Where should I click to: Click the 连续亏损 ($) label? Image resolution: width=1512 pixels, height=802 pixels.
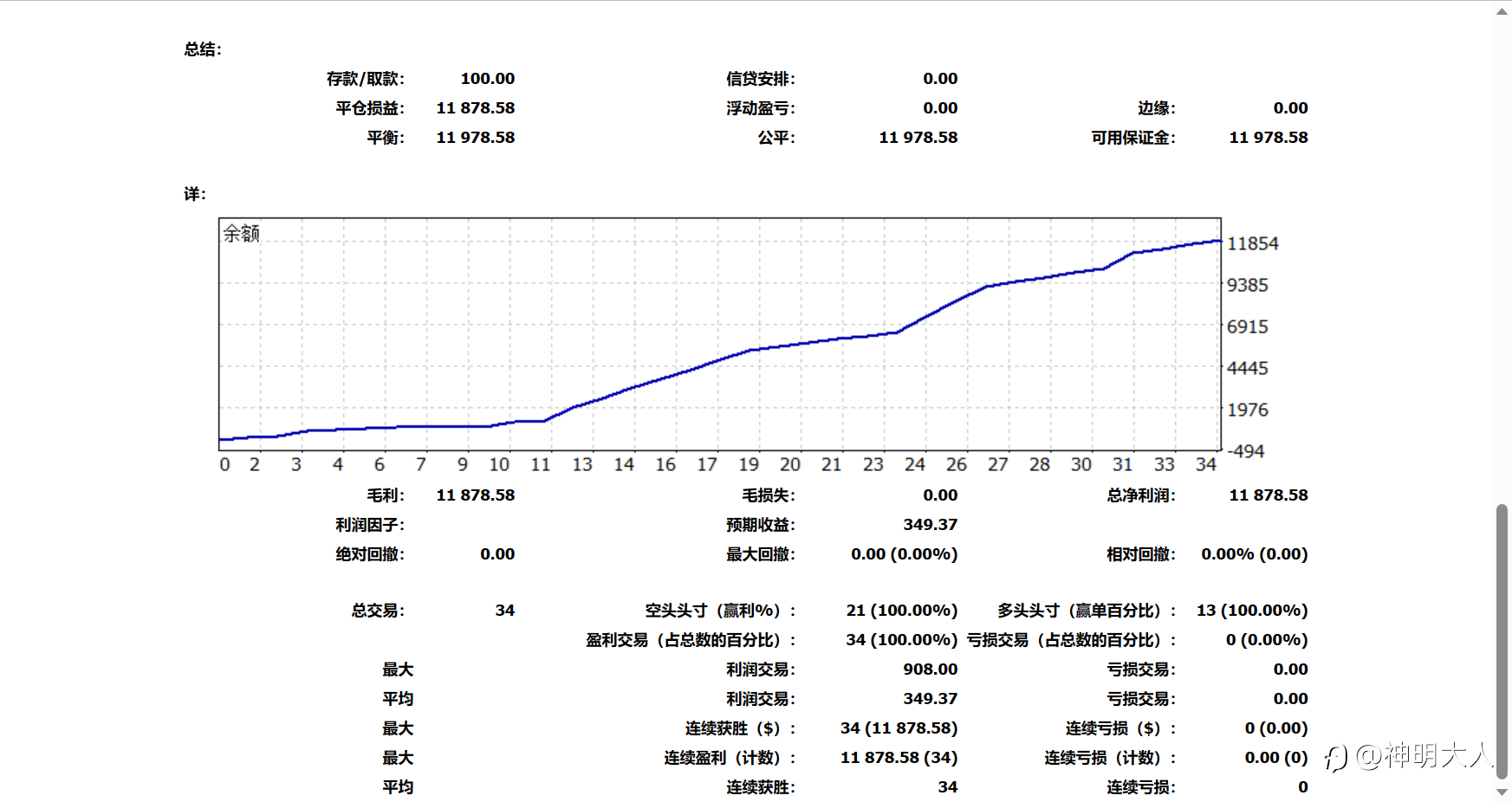tap(1120, 728)
